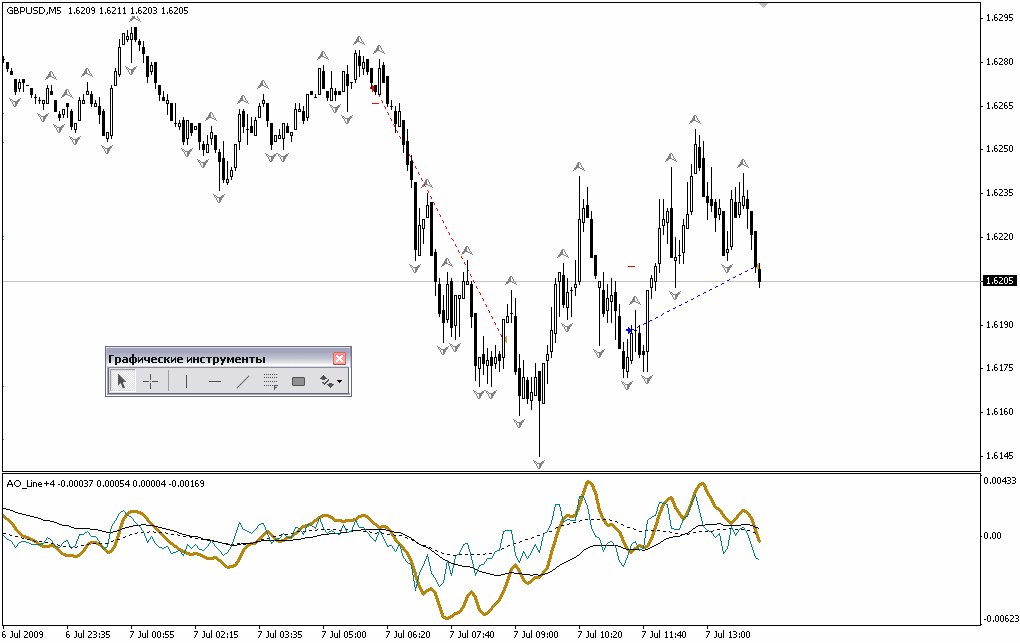This screenshot has height=643, width=1020.
Task: Click the blue cross trendline anchor
Action: point(629,330)
